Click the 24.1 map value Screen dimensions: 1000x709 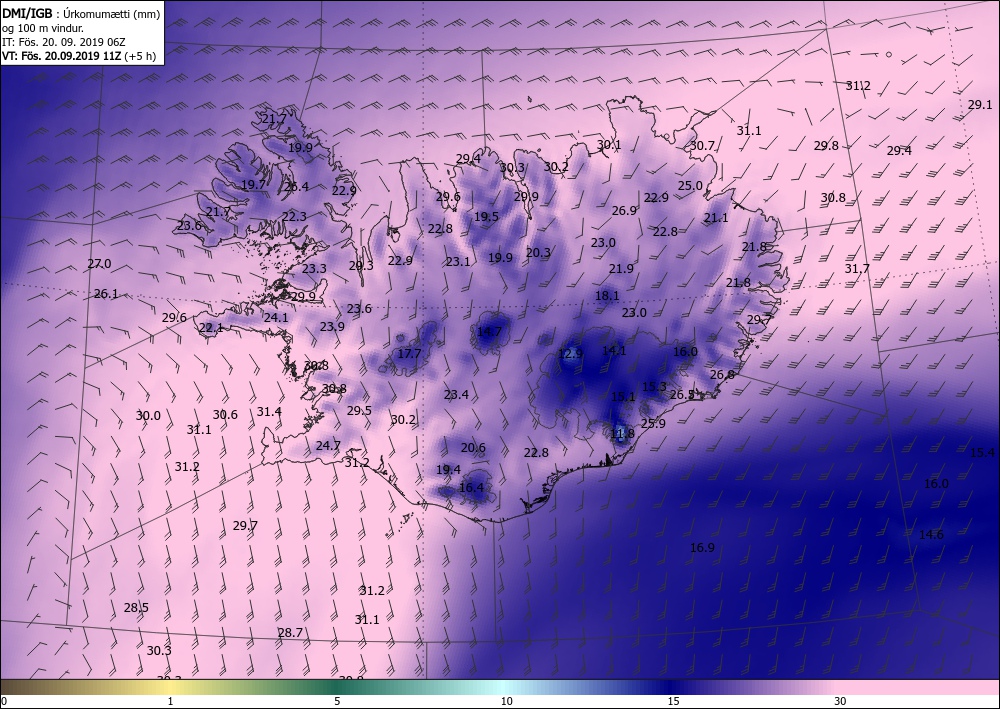tap(276, 318)
